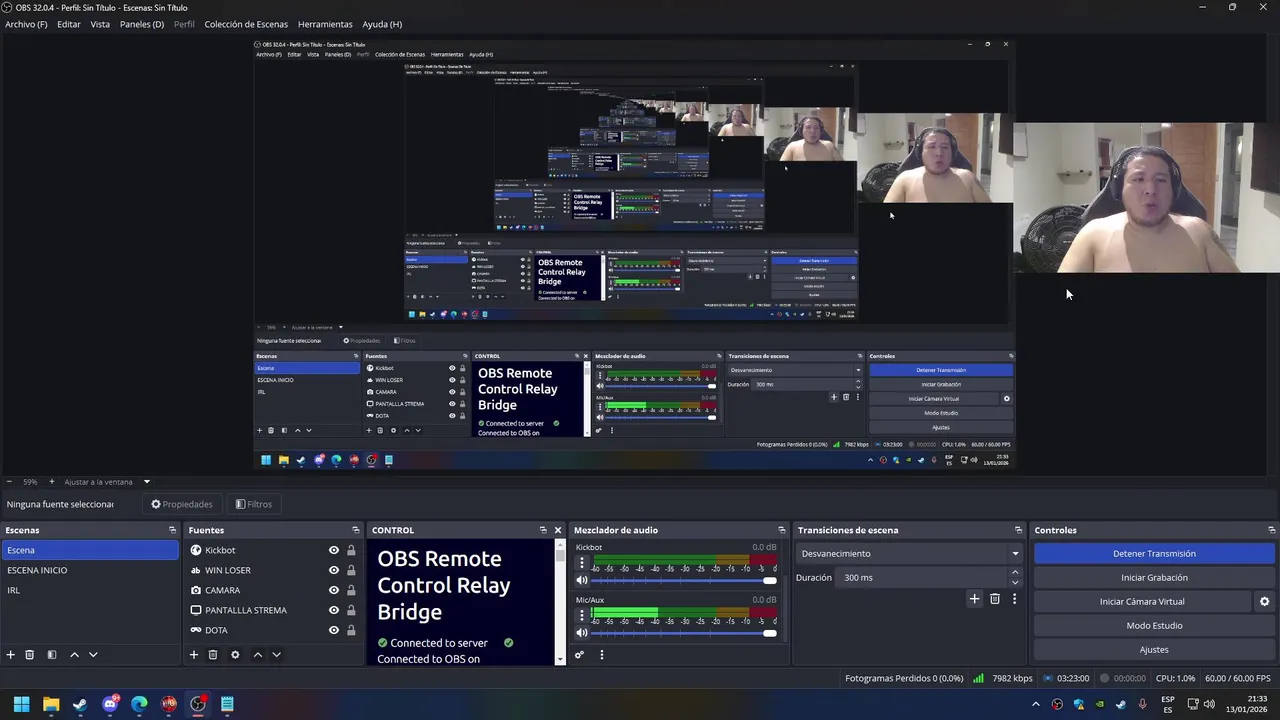Open Archivo menu
The width and height of the screenshot is (1280, 720).
26,24
